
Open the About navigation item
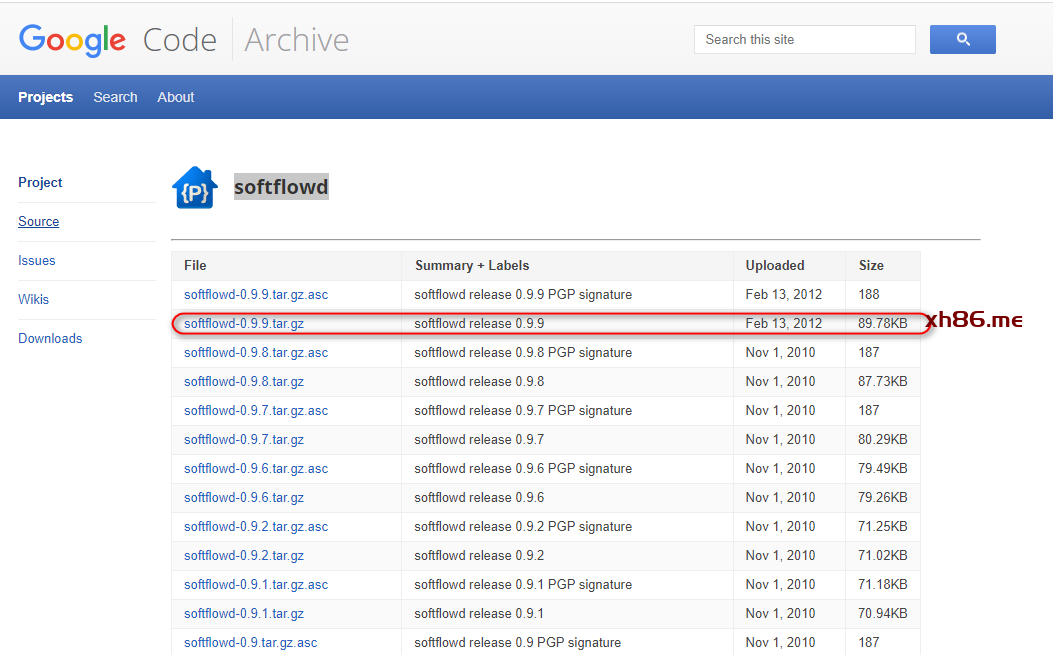[x=176, y=97]
